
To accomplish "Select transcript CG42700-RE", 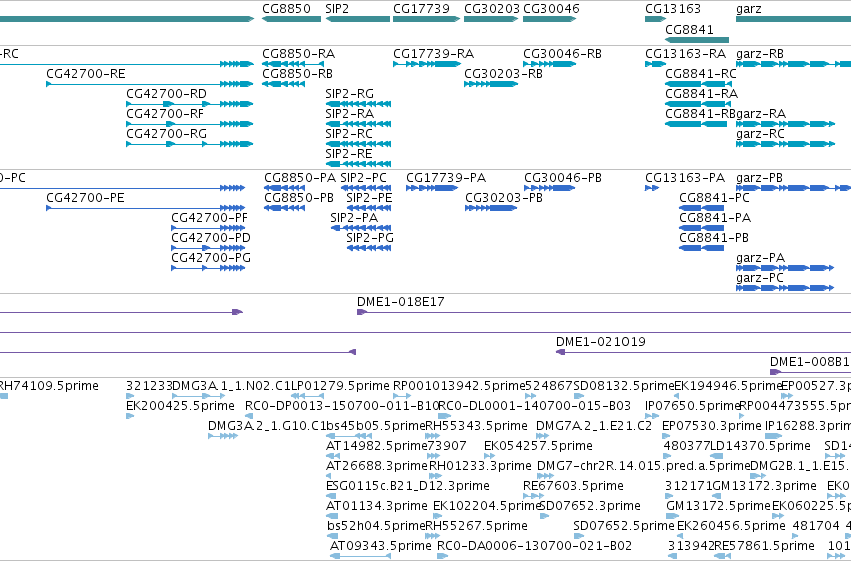I will (x=150, y=84).
